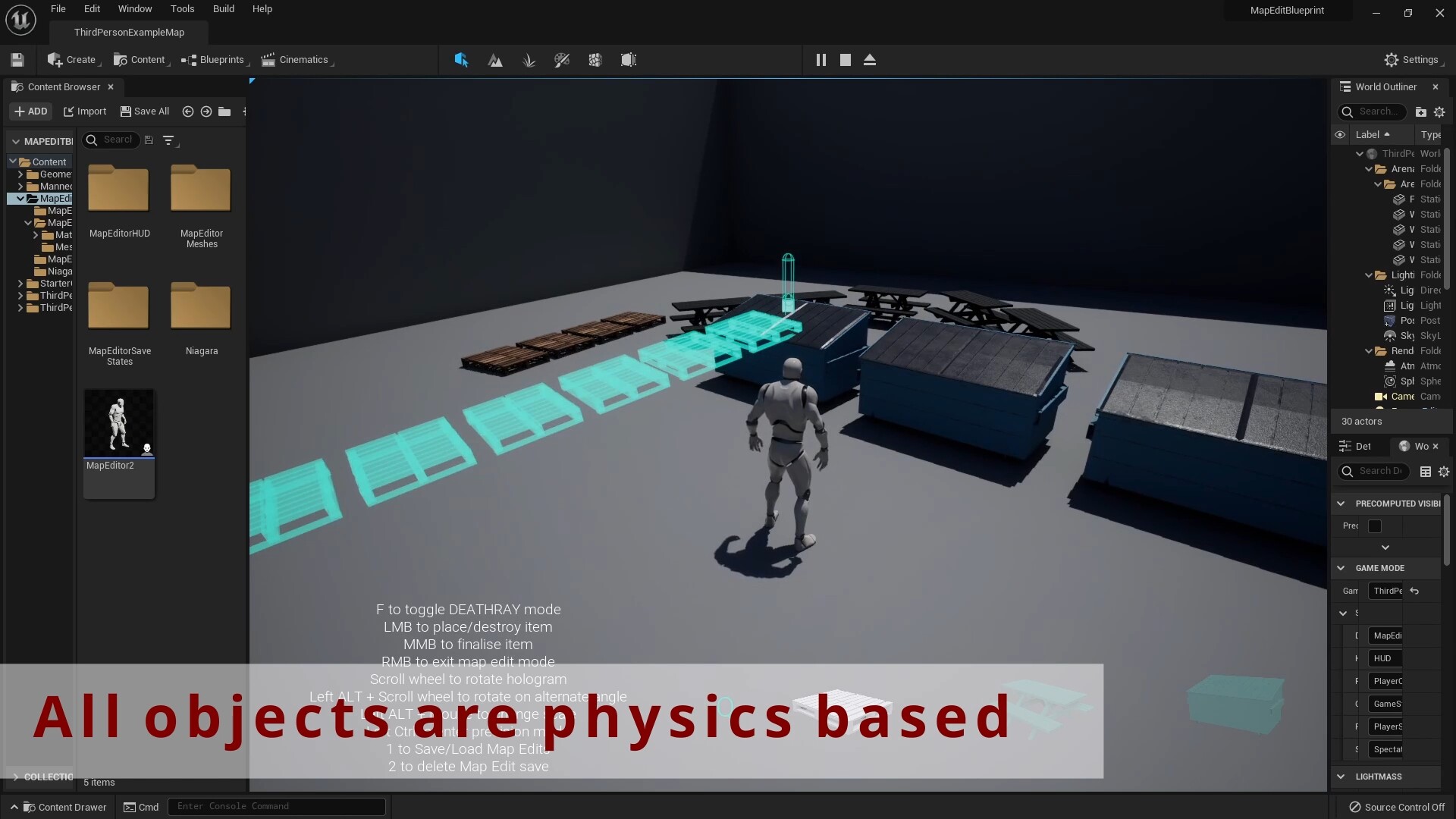Open Foliage mode
The image size is (1456, 819).
(529, 60)
